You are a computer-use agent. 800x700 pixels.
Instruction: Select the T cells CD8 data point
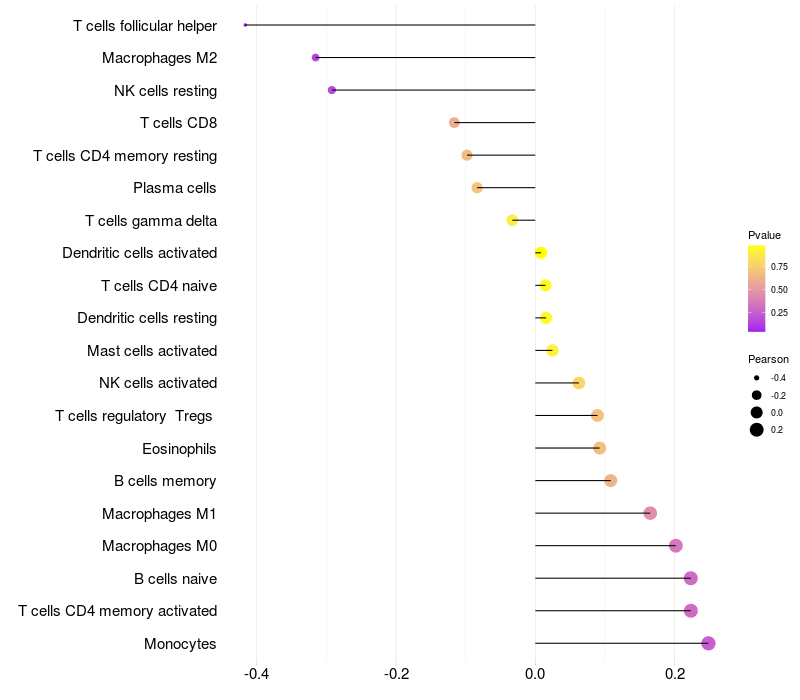[x=454, y=123]
